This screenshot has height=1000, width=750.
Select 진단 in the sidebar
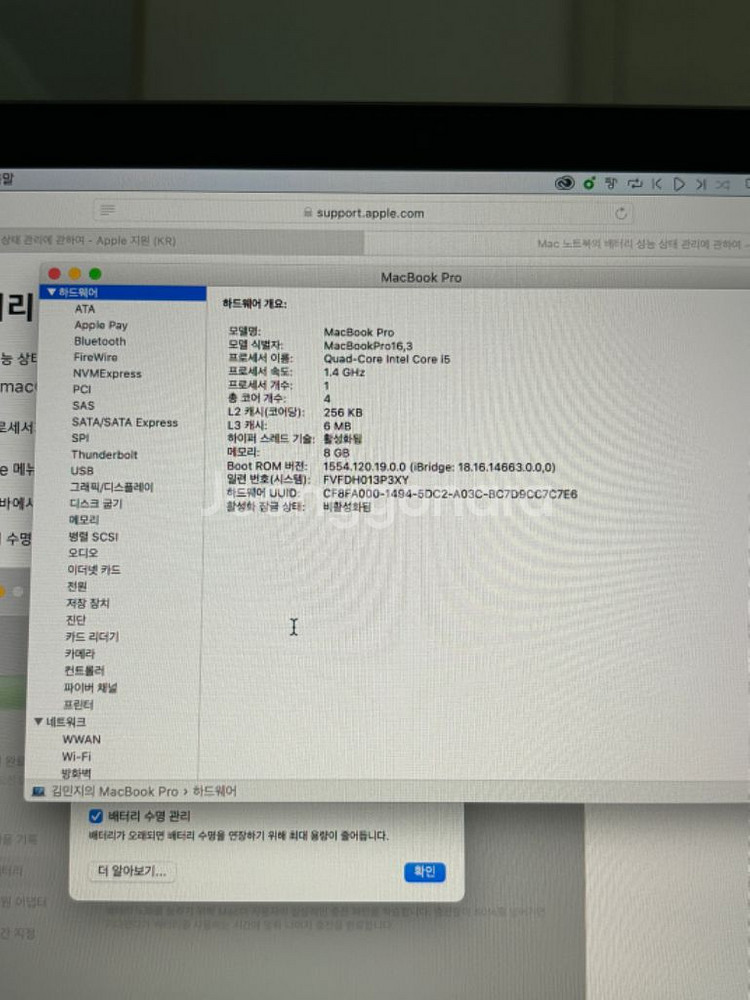(75, 620)
